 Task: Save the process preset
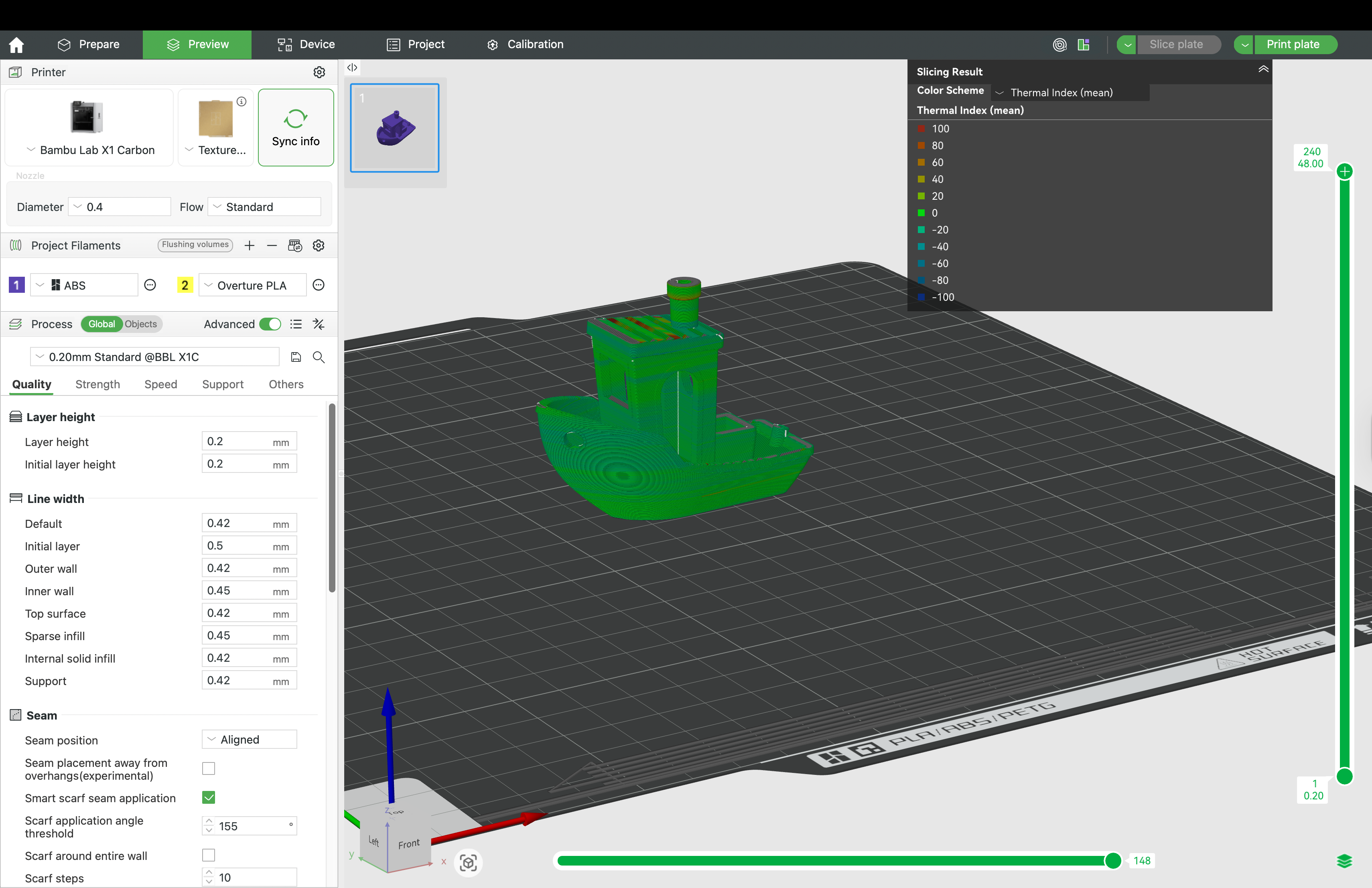tap(296, 357)
